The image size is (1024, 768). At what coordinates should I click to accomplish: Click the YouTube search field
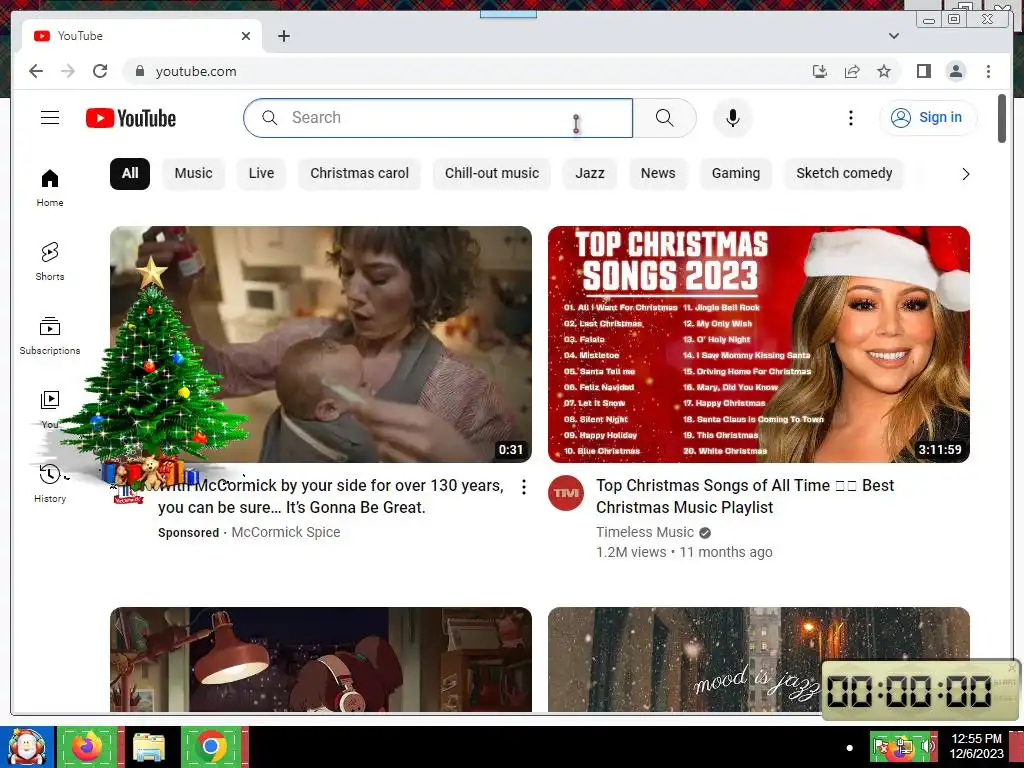pos(438,118)
